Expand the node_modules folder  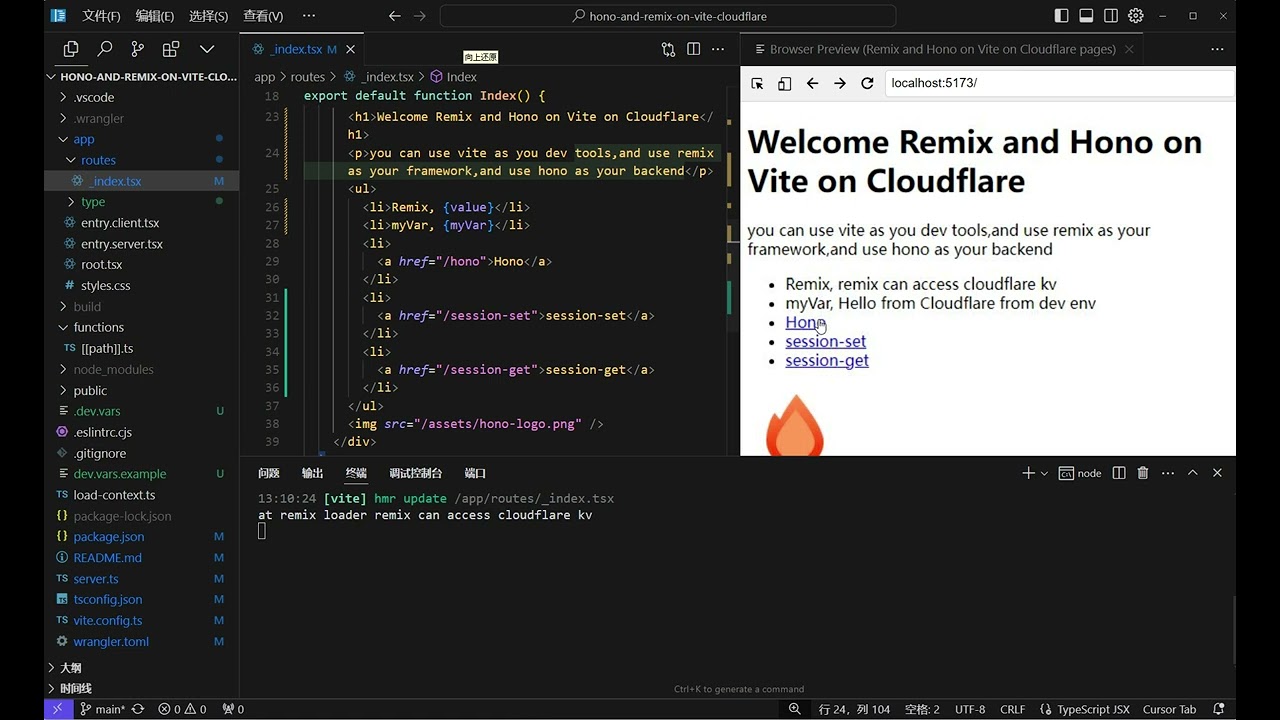(x=64, y=369)
